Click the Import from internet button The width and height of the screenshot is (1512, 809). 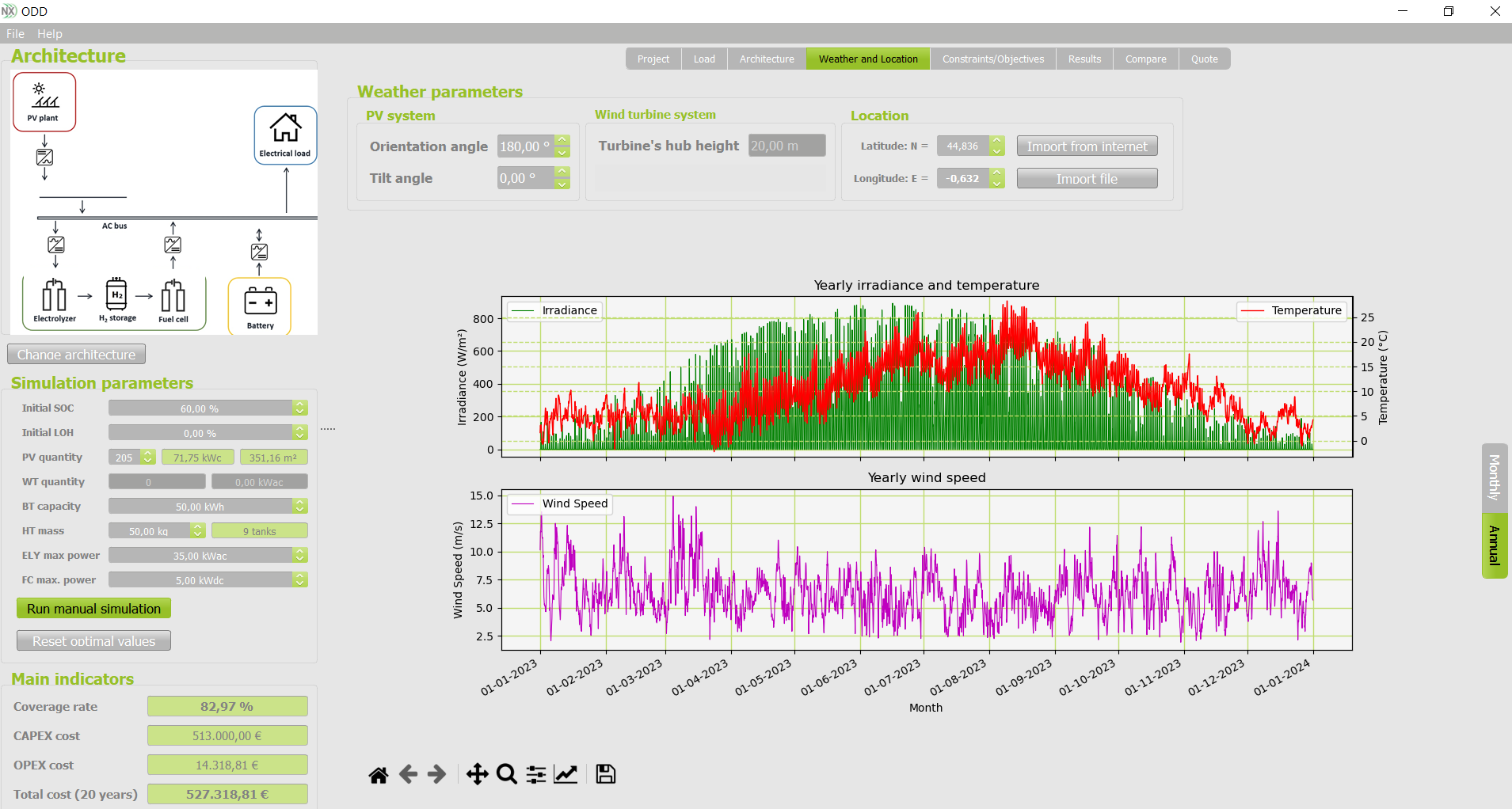[1087, 146]
